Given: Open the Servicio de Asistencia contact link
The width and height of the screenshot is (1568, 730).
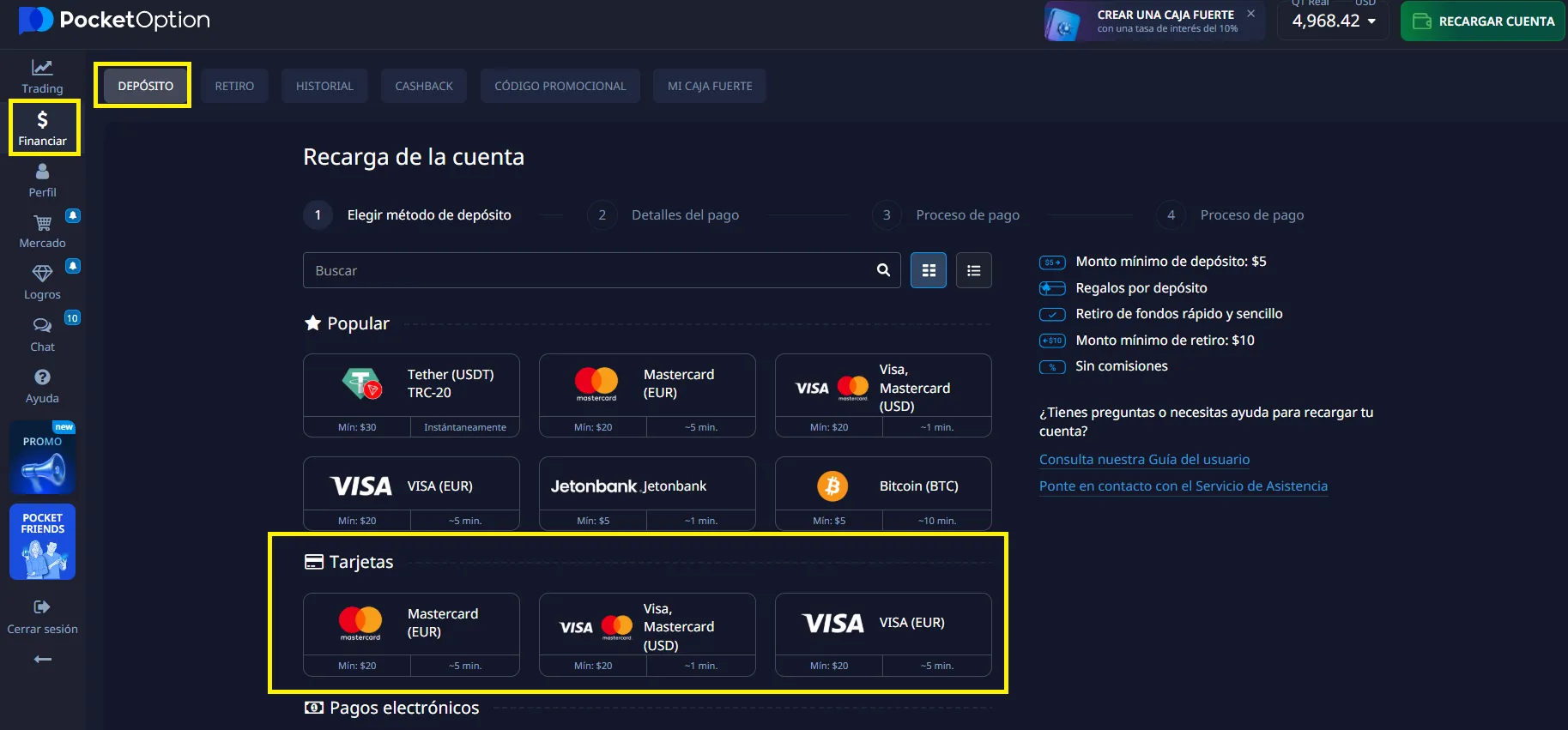Looking at the screenshot, I should [1184, 486].
